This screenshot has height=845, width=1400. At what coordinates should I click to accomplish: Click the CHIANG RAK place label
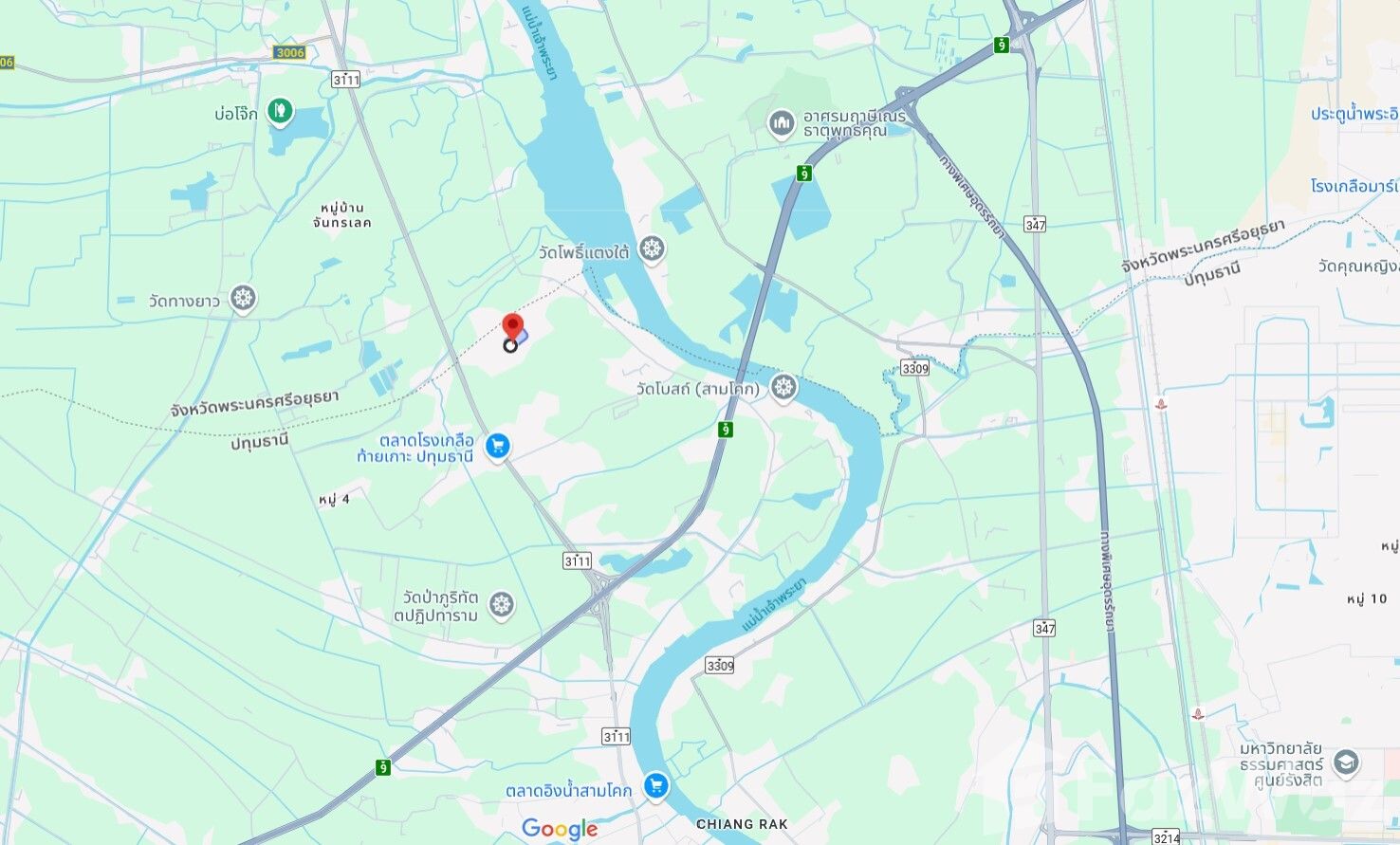point(742,824)
